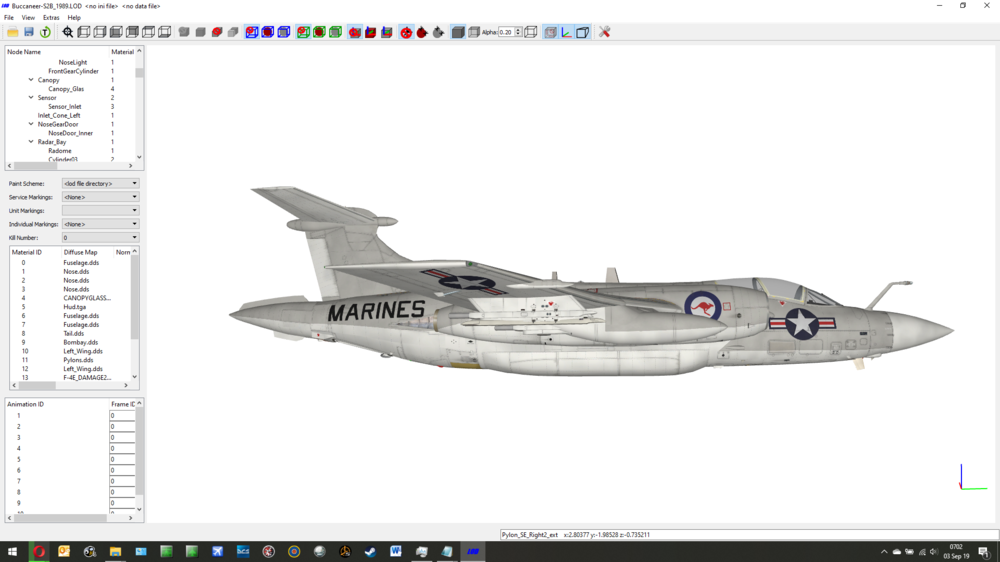Click the Alpha spinner arrows

pos(518,32)
